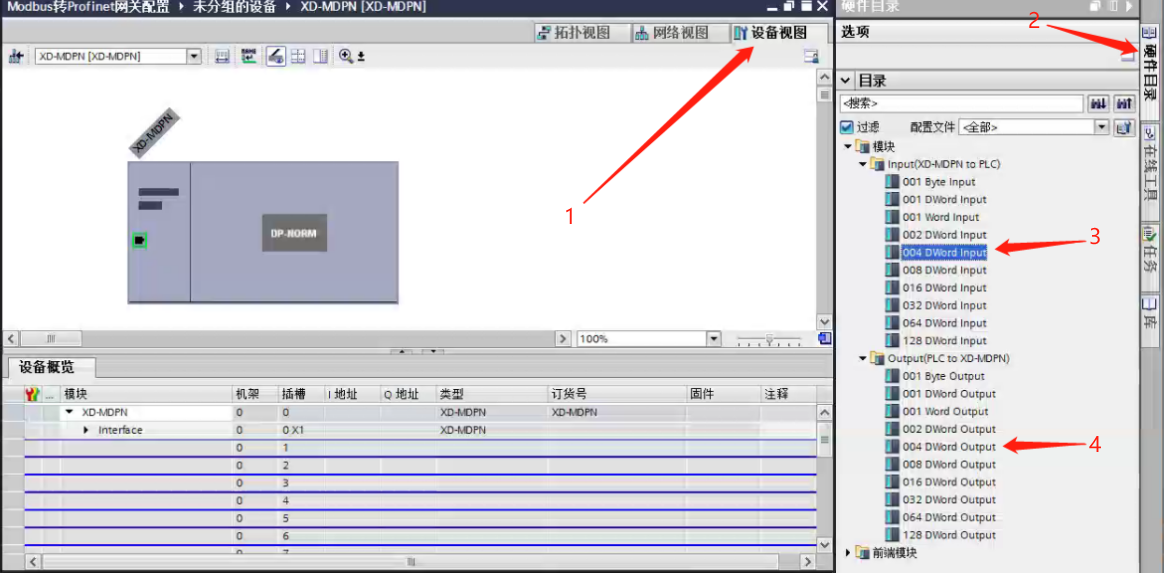Open the 硬件目录 side tab
Screen dimensions: 1164x573
click(1149, 71)
